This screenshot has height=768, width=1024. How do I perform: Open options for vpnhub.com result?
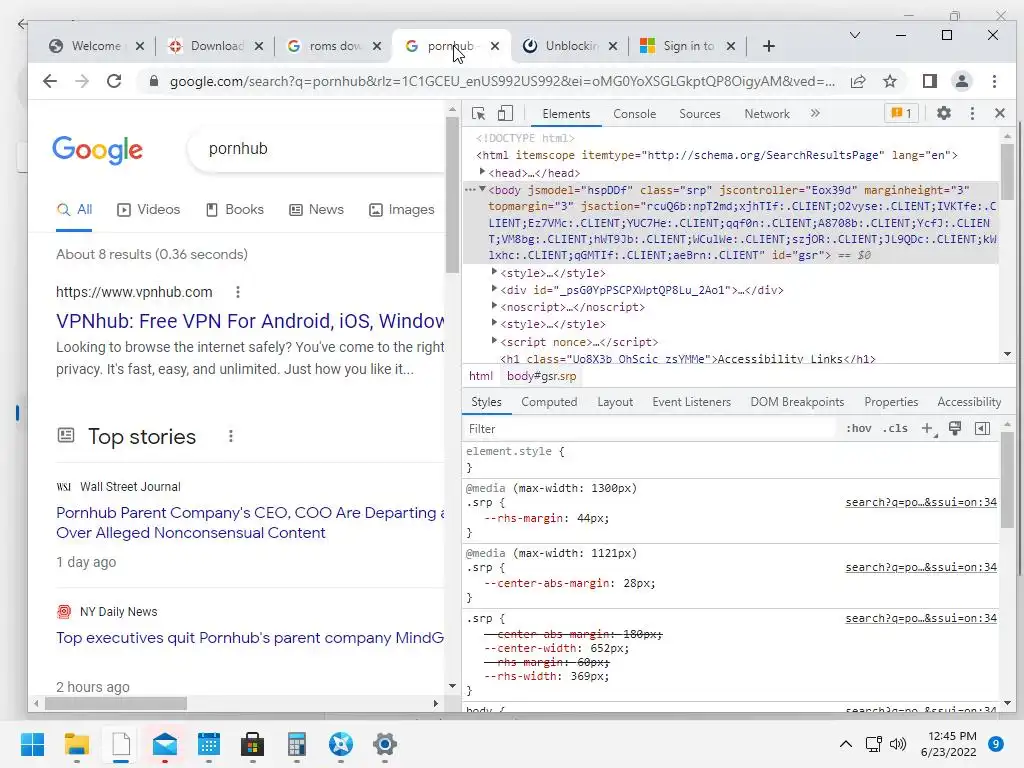(x=238, y=292)
